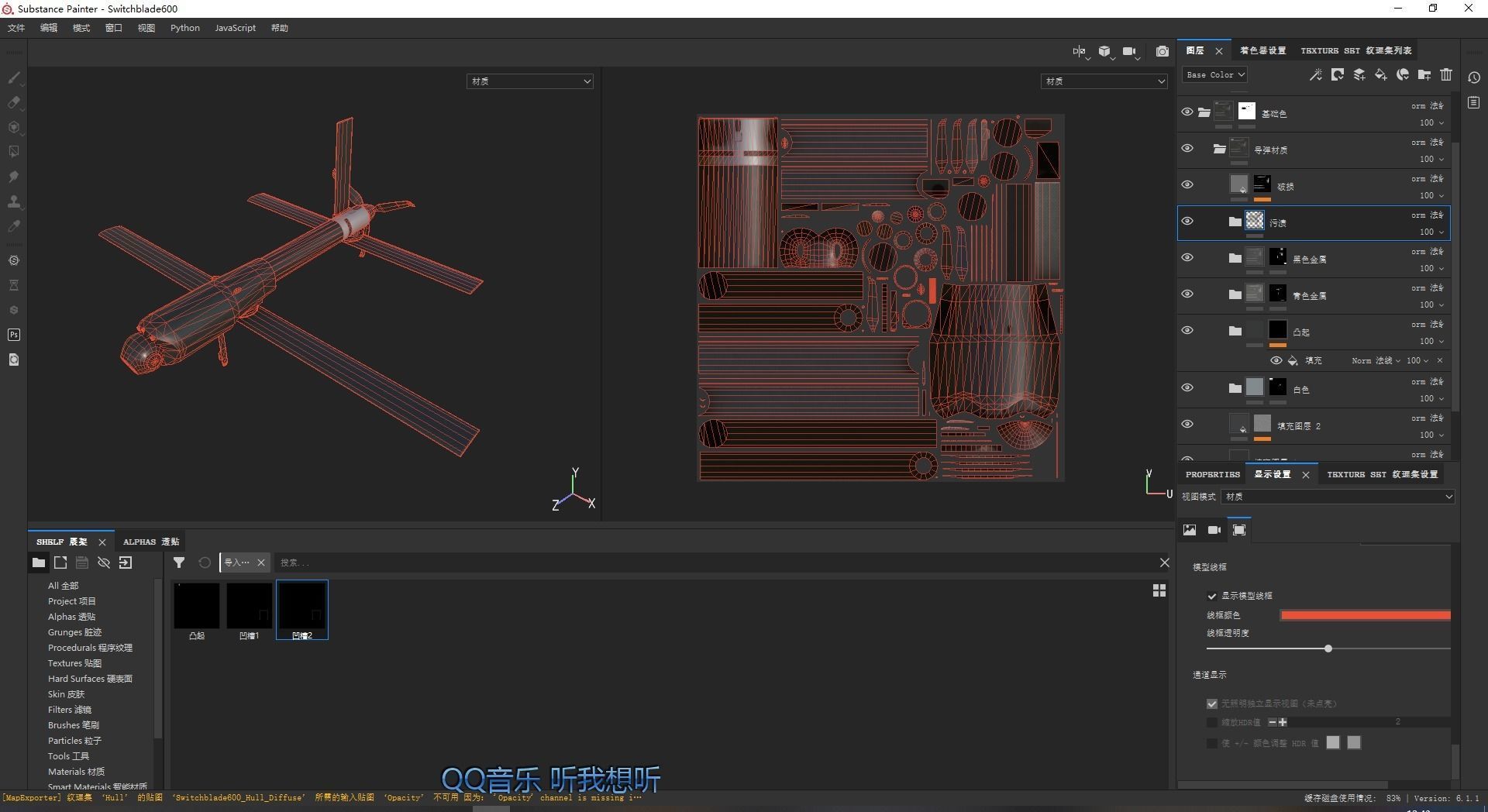Select Hard Surfaces 硬表面 shelf category
1488x812 pixels.
tap(90, 679)
